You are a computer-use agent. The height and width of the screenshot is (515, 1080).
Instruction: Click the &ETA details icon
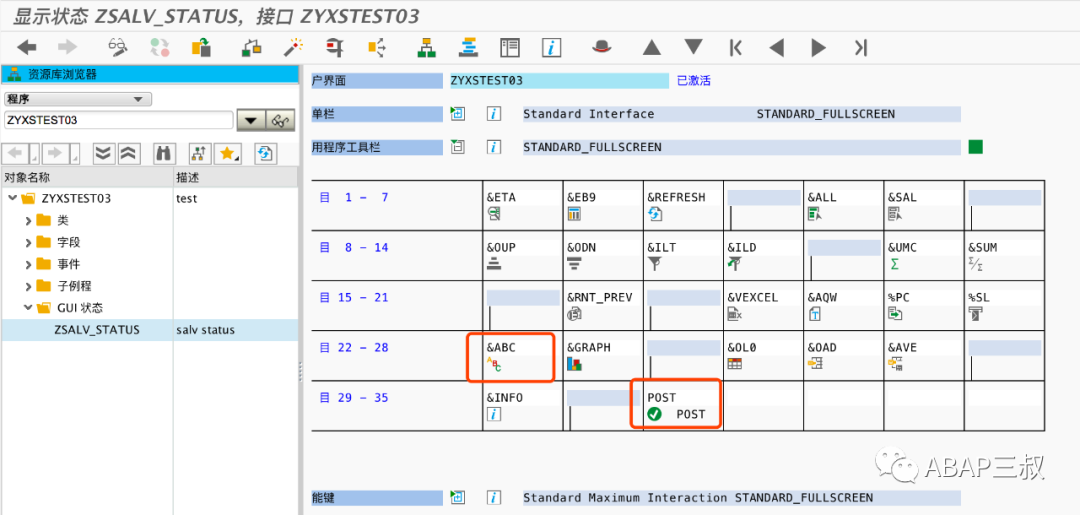pyautogui.click(x=494, y=215)
